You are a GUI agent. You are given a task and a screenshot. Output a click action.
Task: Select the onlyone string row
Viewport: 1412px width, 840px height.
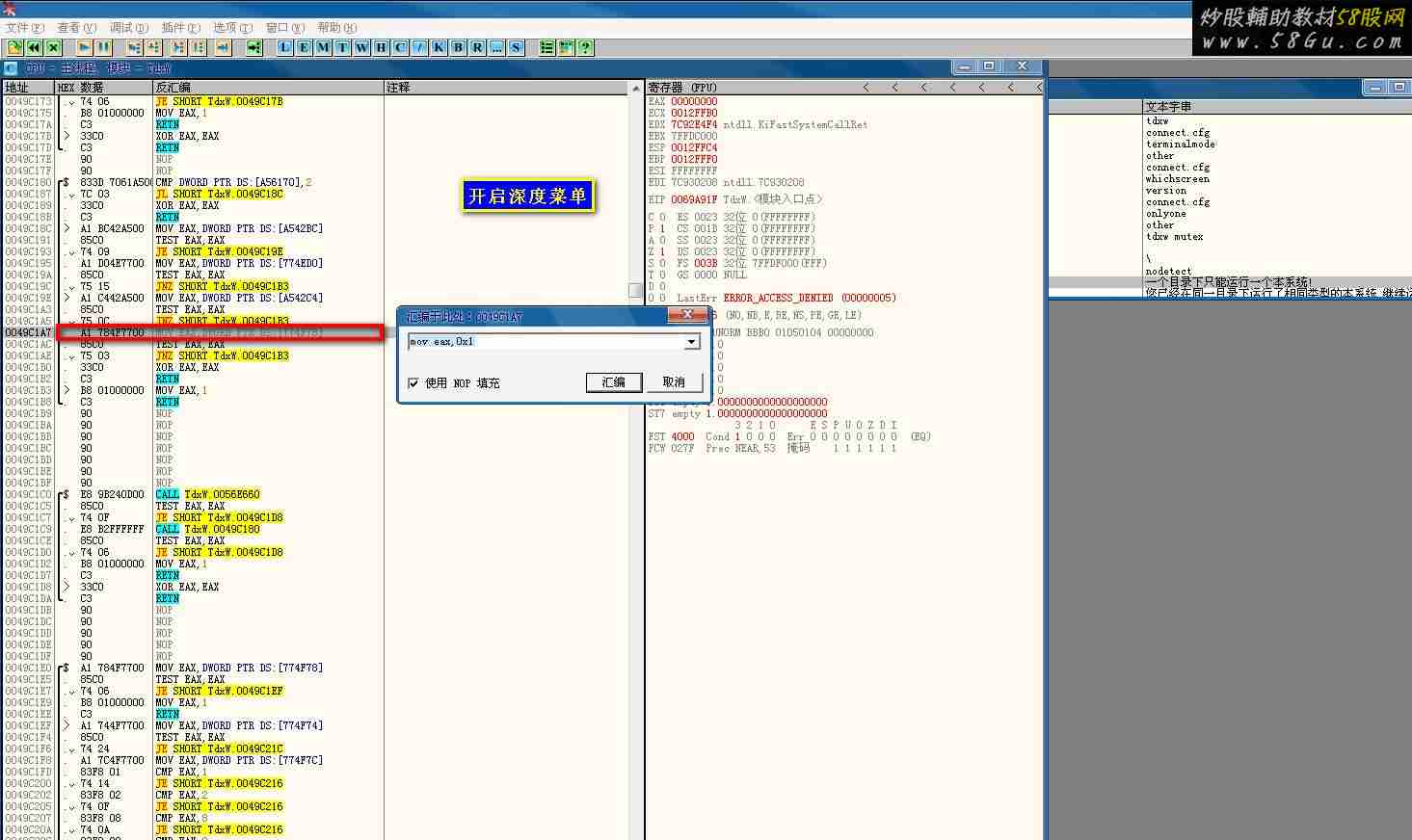pyautogui.click(x=1166, y=214)
